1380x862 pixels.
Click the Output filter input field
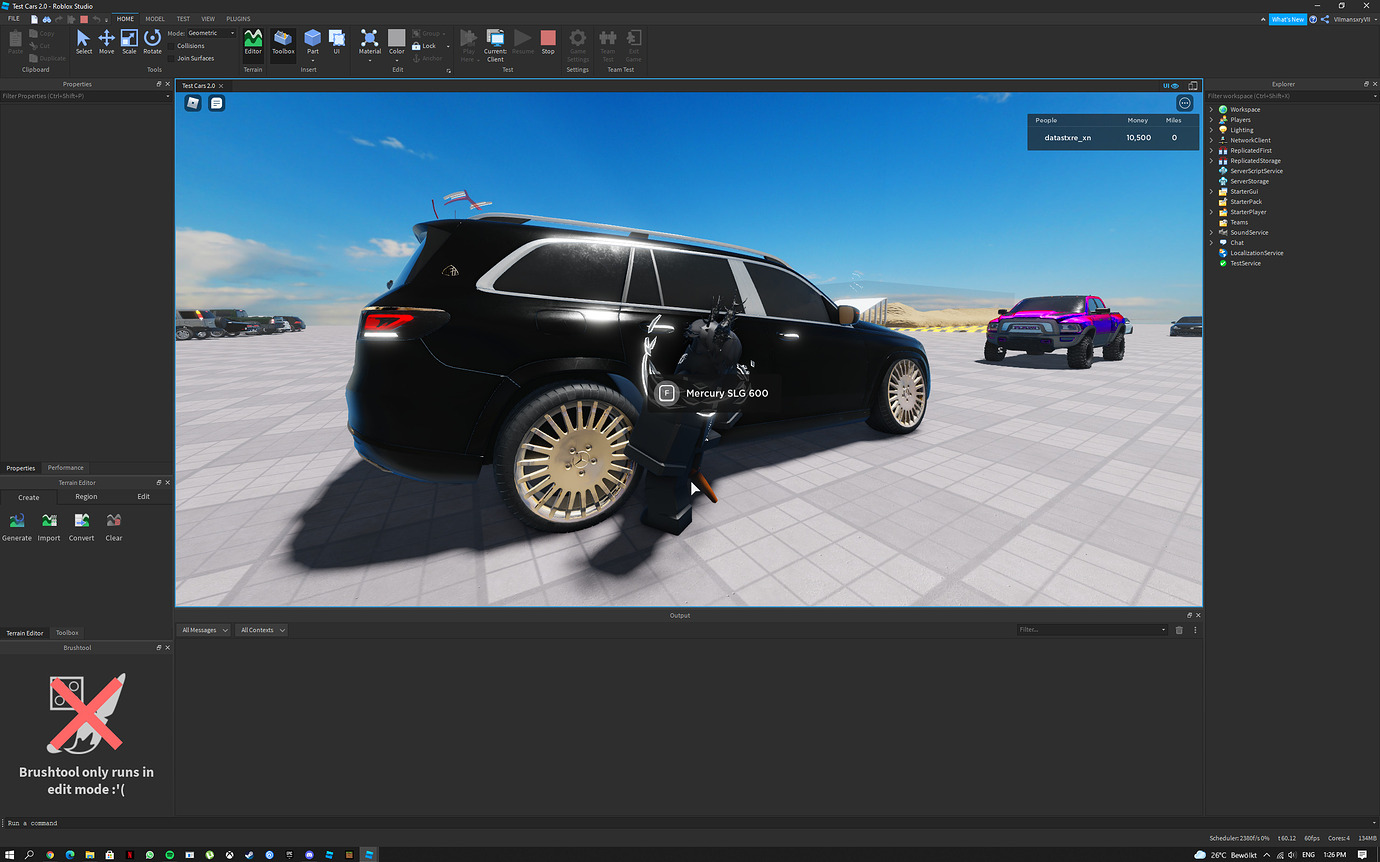1090,630
